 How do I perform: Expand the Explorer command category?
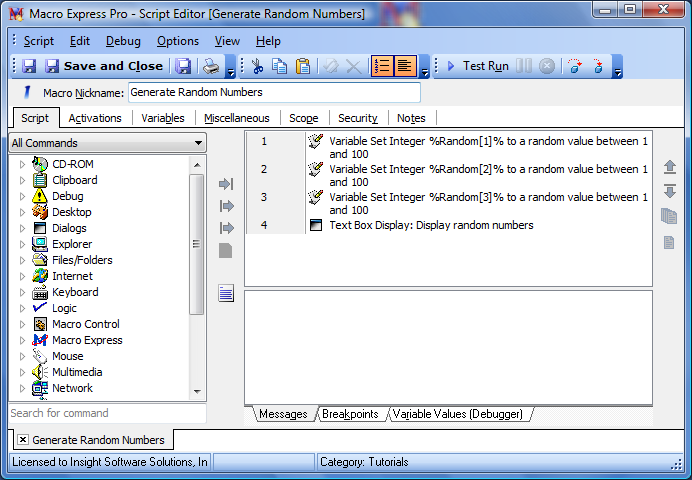click(22, 244)
